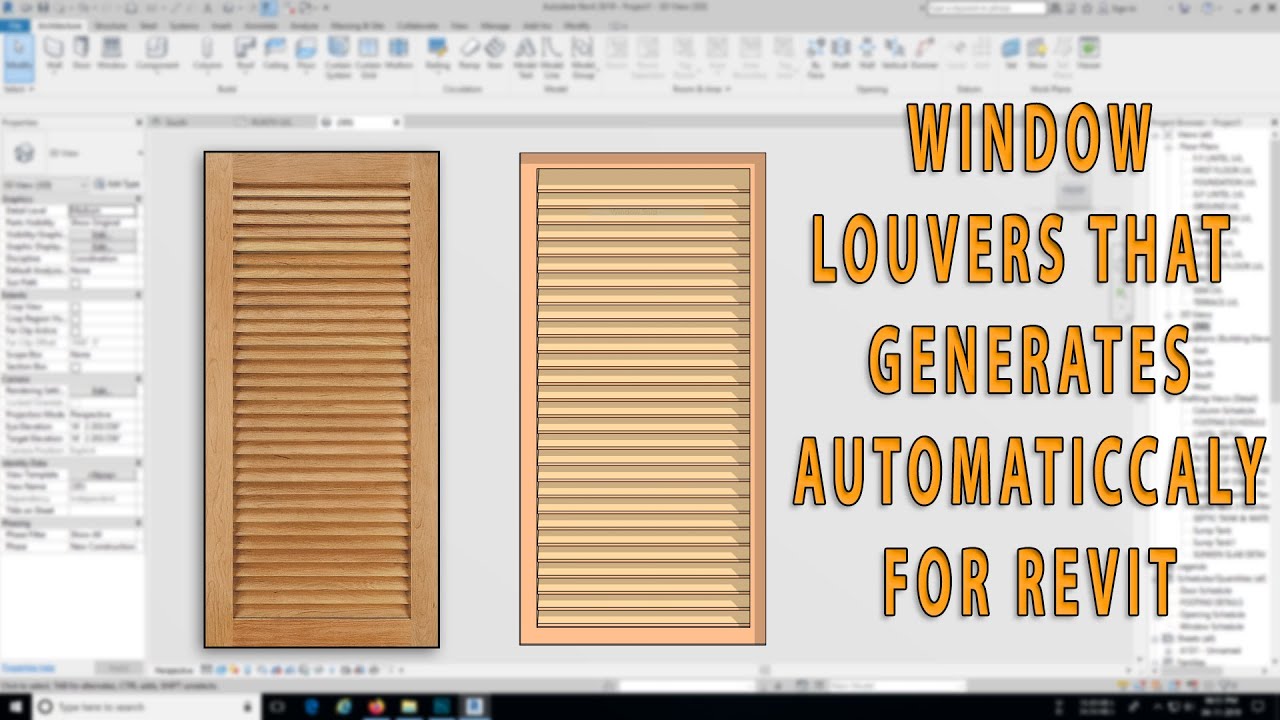Switch to the Annotate ribbon tab

[262, 25]
